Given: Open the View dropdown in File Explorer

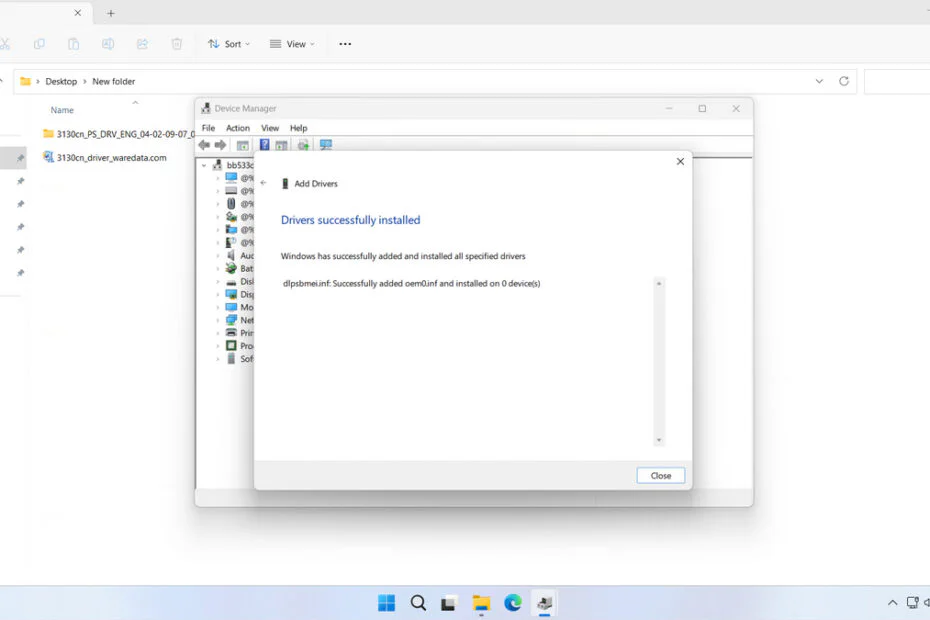Looking at the screenshot, I should point(292,44).
